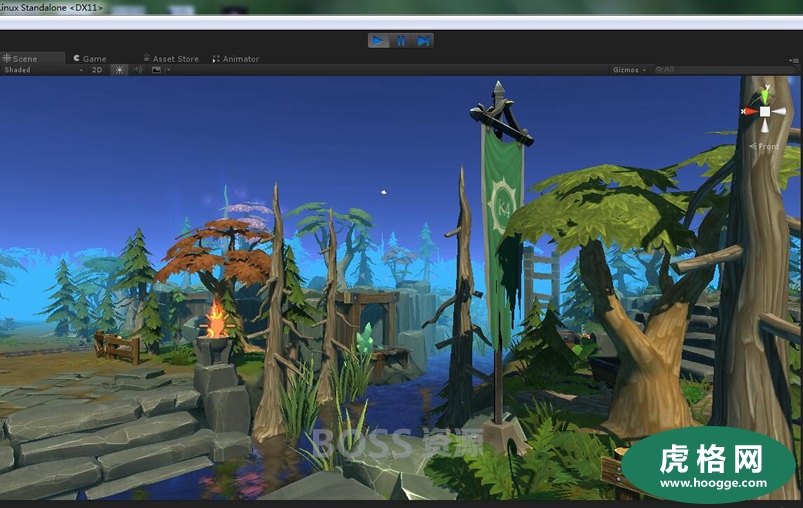803x508 pixels.
Task: Toggle 2D scene view mode
Action: tap(97, 70)
